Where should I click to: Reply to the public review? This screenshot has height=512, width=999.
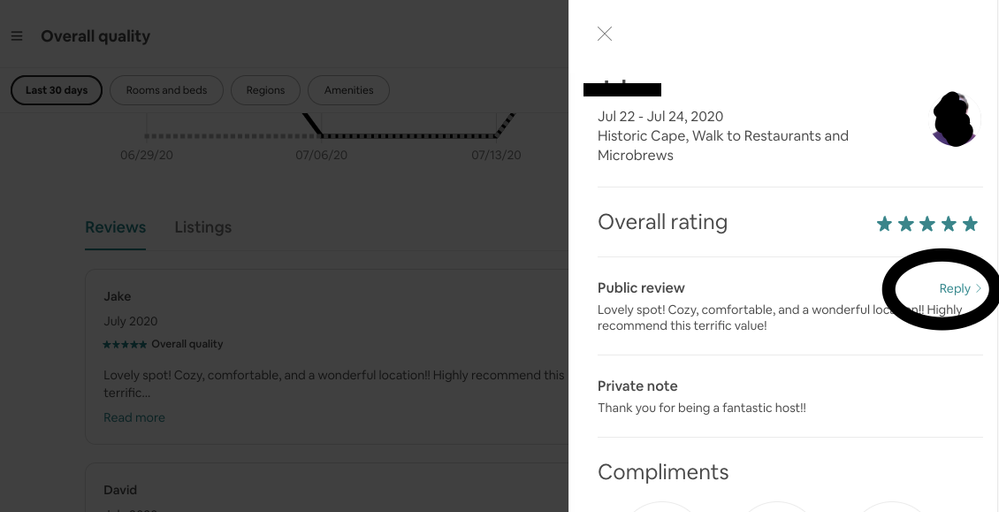pyautogui.click(x=954, y=288)
